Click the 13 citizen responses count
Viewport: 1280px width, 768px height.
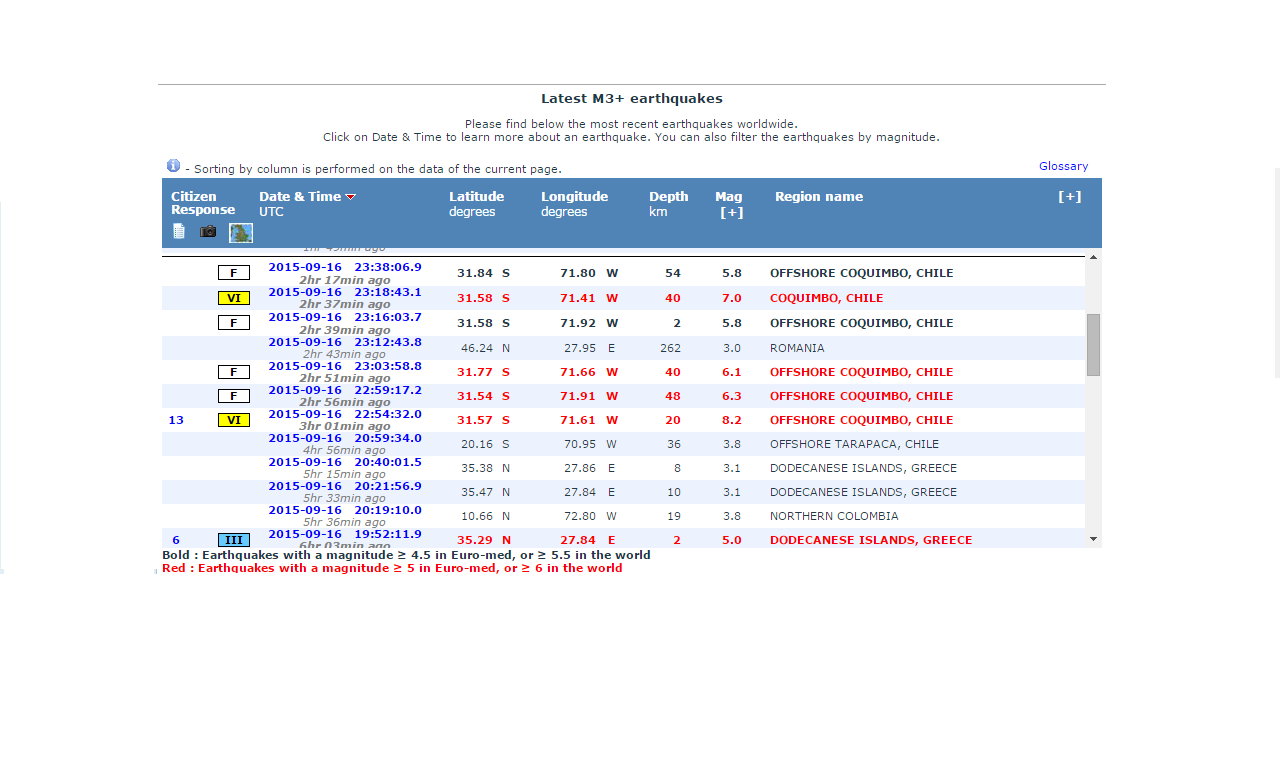click(176, 420)
